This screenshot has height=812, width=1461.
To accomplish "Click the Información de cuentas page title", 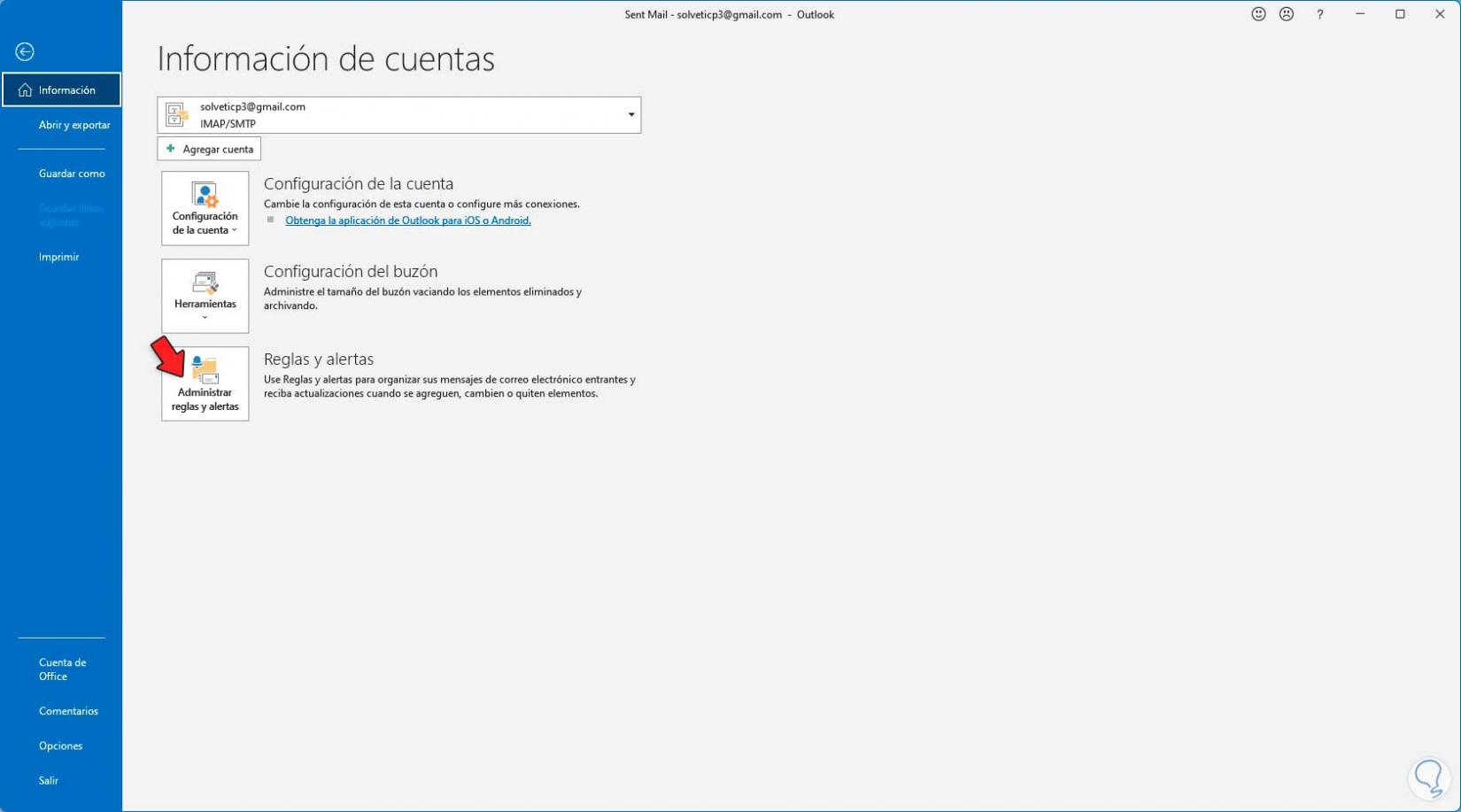I will (326, 59).
